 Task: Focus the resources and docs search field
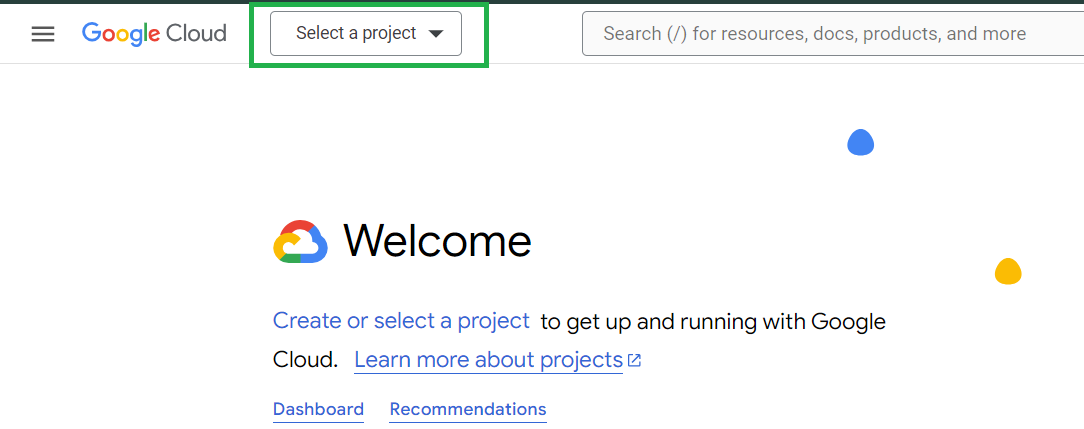pos(832,34)
